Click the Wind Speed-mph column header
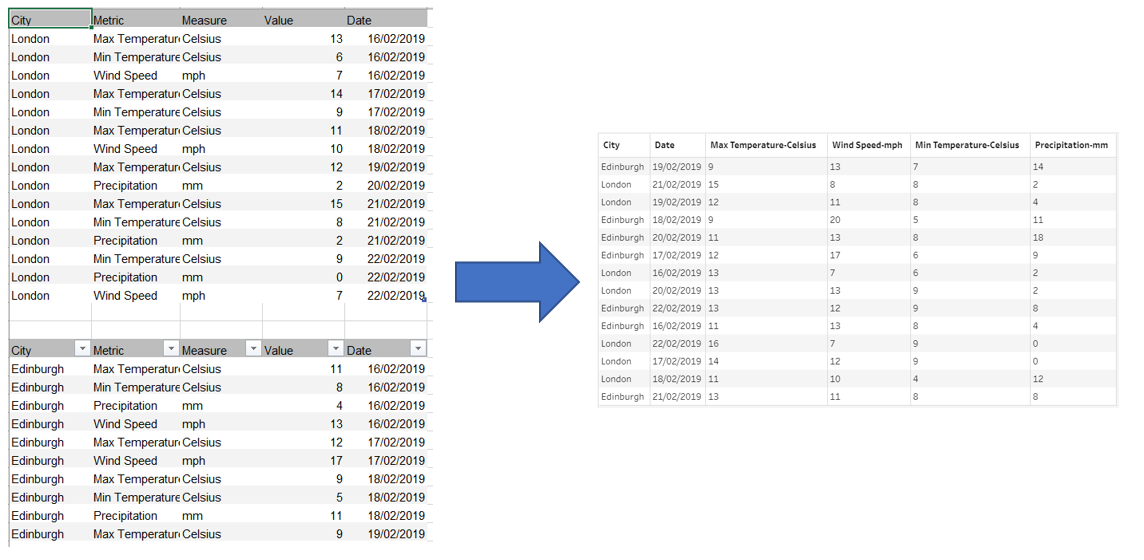Screen dimensions: 1144x560 (x=868, y=145)
